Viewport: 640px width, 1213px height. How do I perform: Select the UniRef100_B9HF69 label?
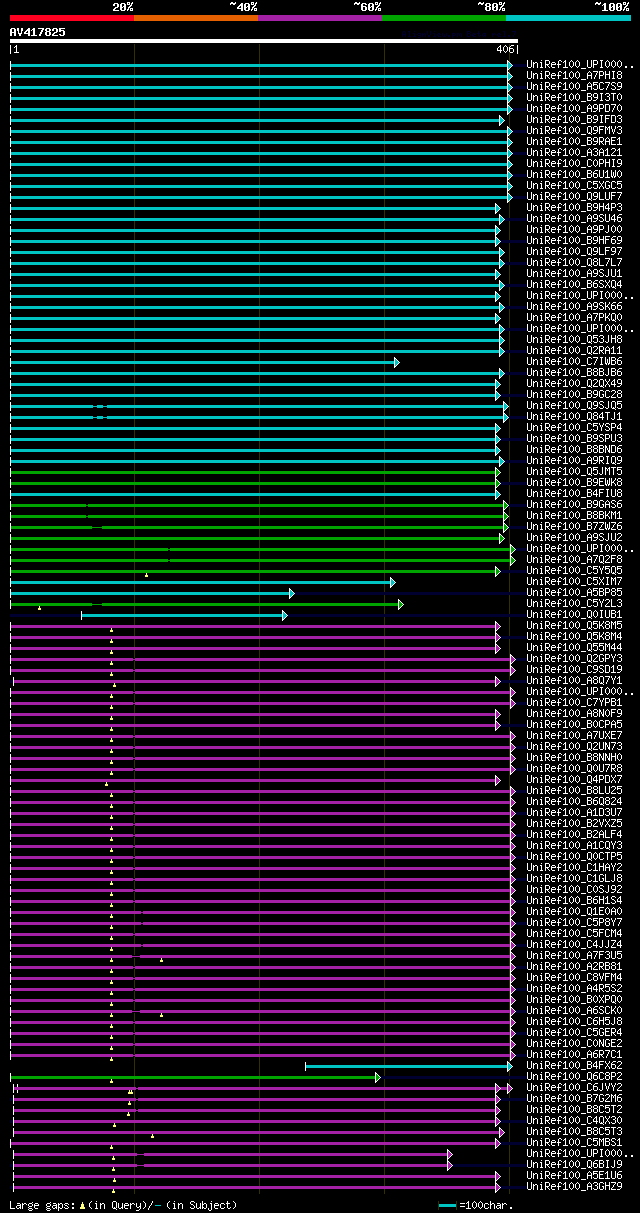coord(575,240)
